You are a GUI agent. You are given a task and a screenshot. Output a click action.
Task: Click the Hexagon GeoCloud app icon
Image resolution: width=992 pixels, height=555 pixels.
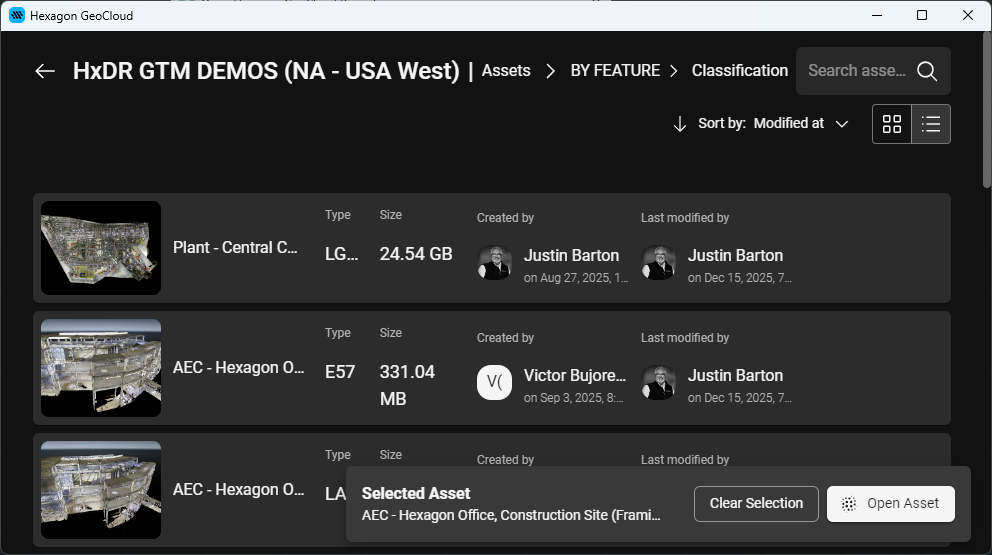[x=17, y=15]
